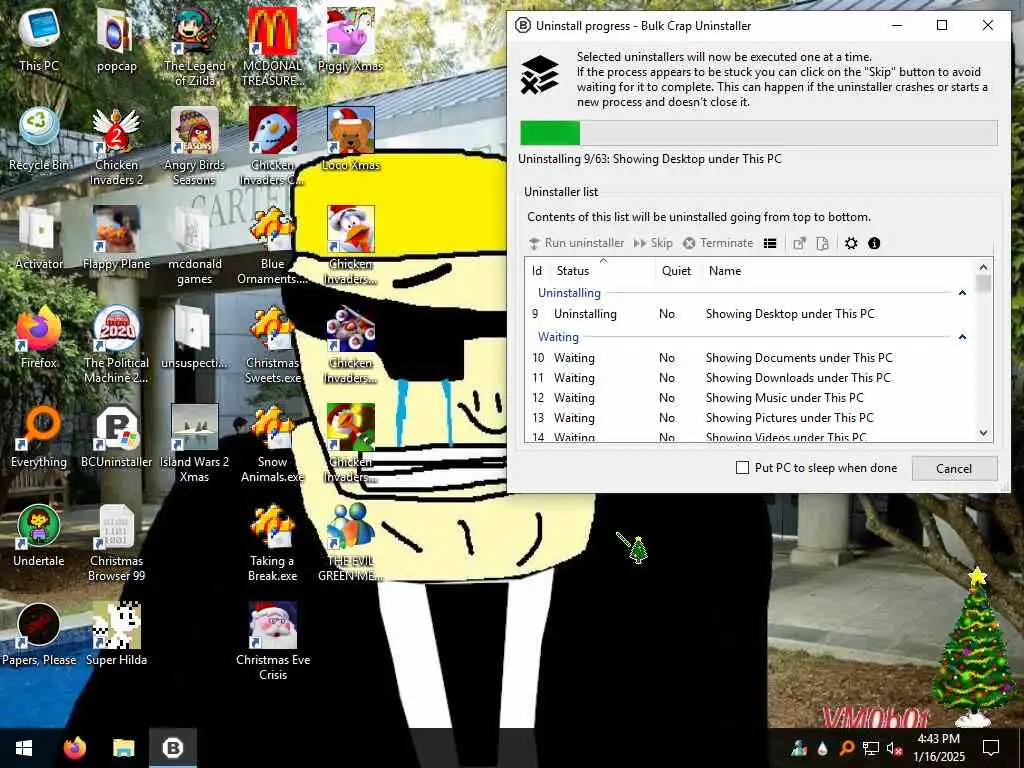This screenshot has width=1024, height=768.
Task: Open the This PC desktop icon
Action: point(39,39)
